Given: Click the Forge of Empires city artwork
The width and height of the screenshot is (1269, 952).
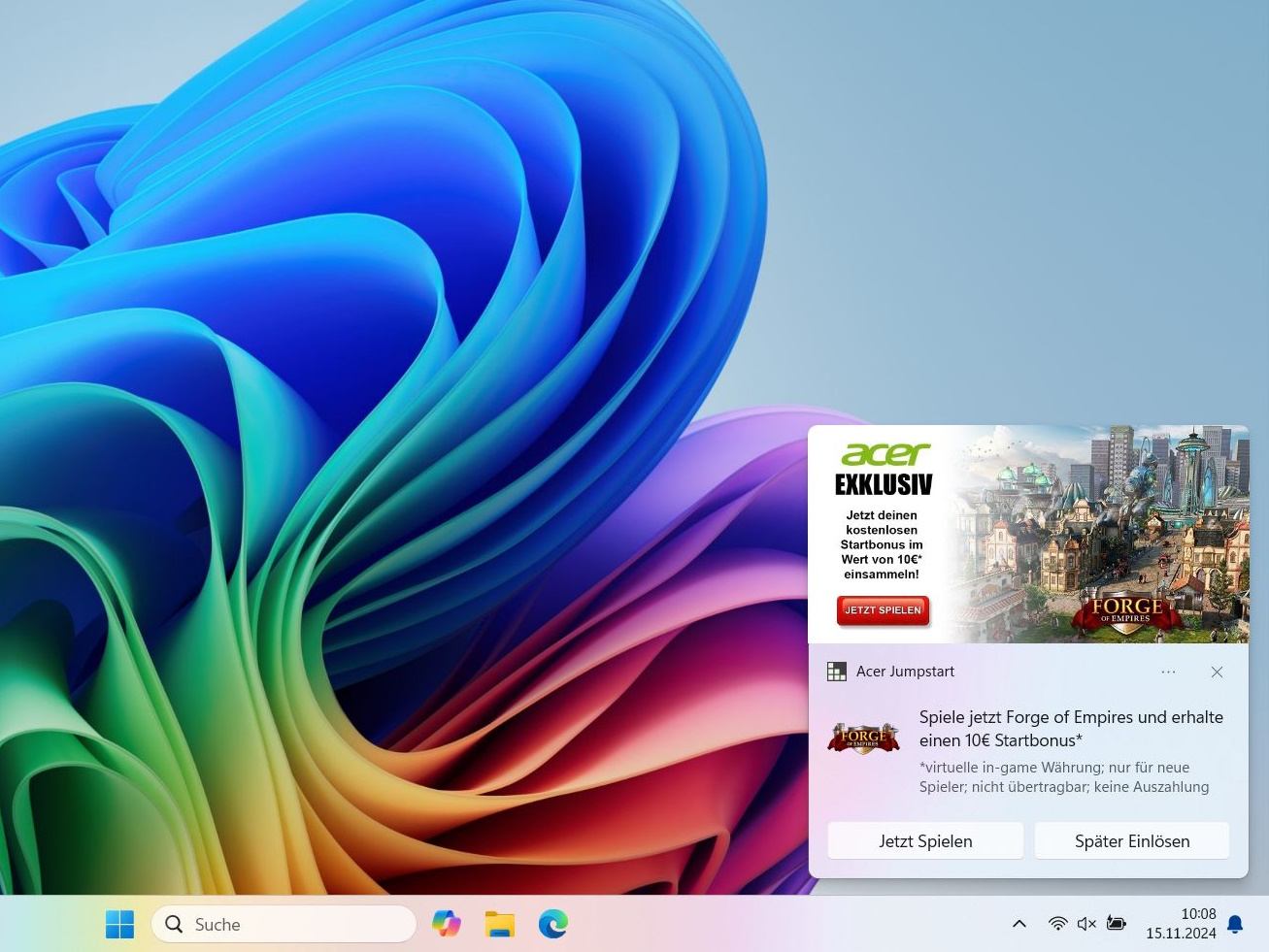Looking at the screenshot, I should pyautogui.click(x=1099, y=534).
